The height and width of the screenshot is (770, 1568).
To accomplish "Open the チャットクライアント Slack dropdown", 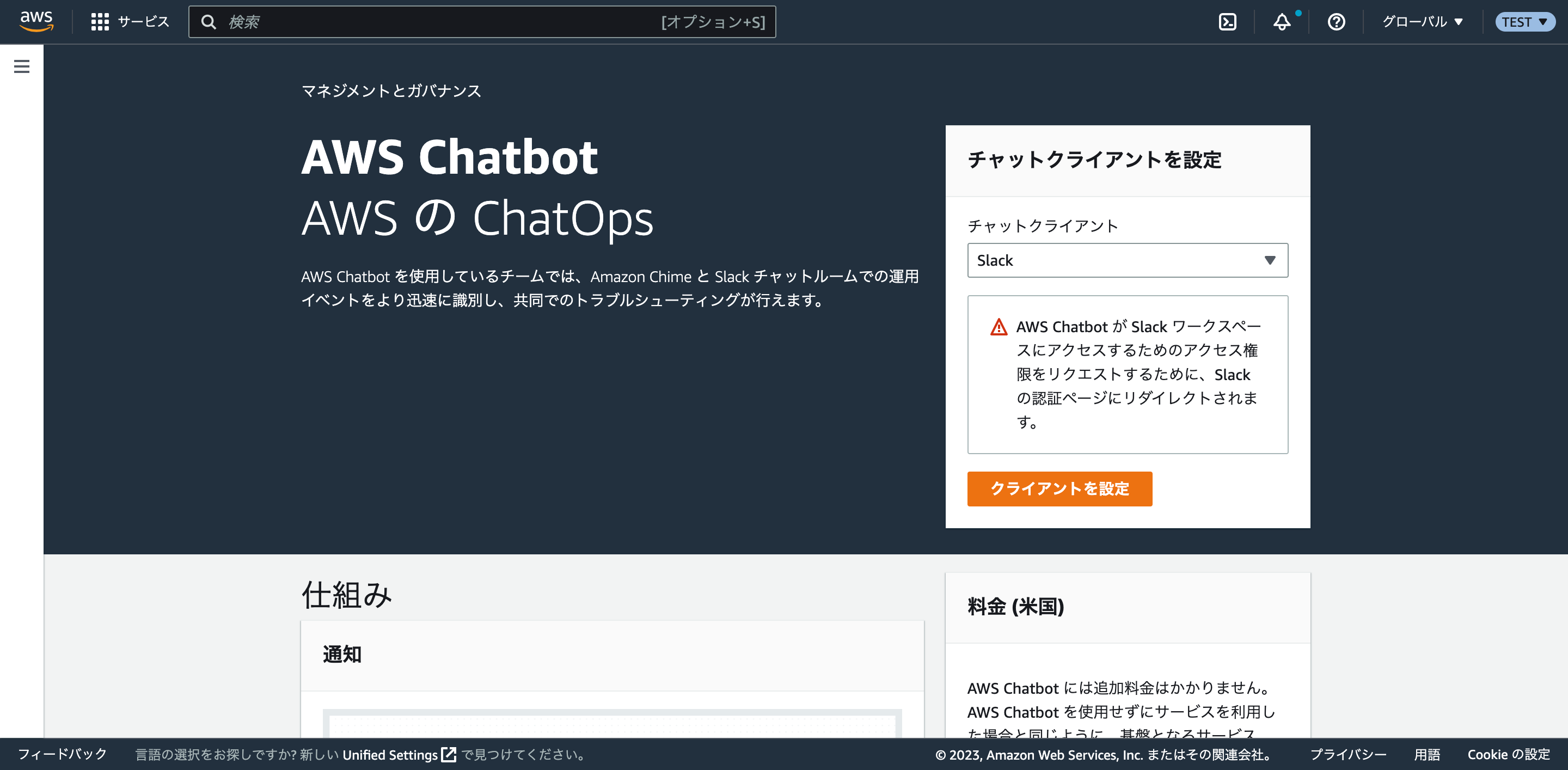I will (1126, 260).
